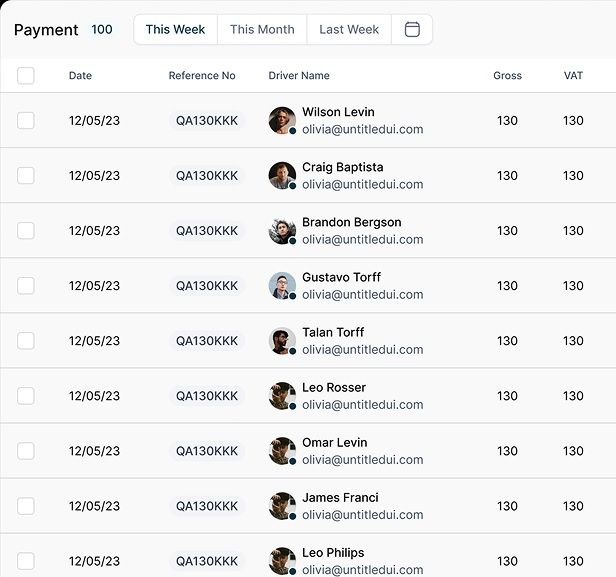
Task: Switch to the This Week tab
Action: pos(175,30)
